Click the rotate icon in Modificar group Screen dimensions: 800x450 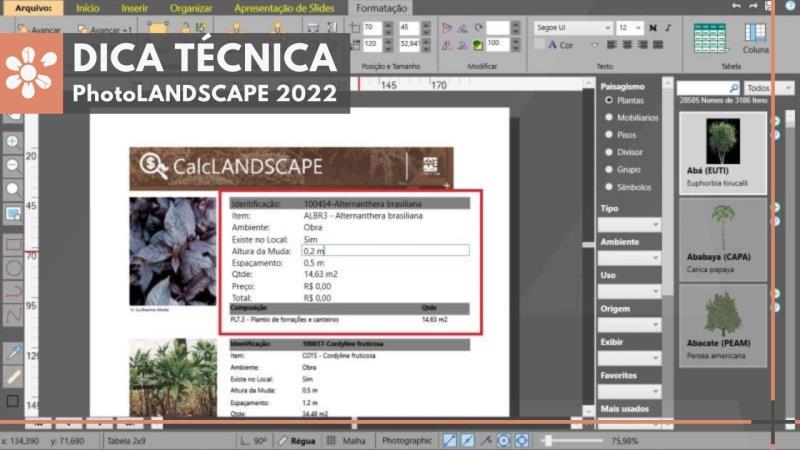[478, 28]
